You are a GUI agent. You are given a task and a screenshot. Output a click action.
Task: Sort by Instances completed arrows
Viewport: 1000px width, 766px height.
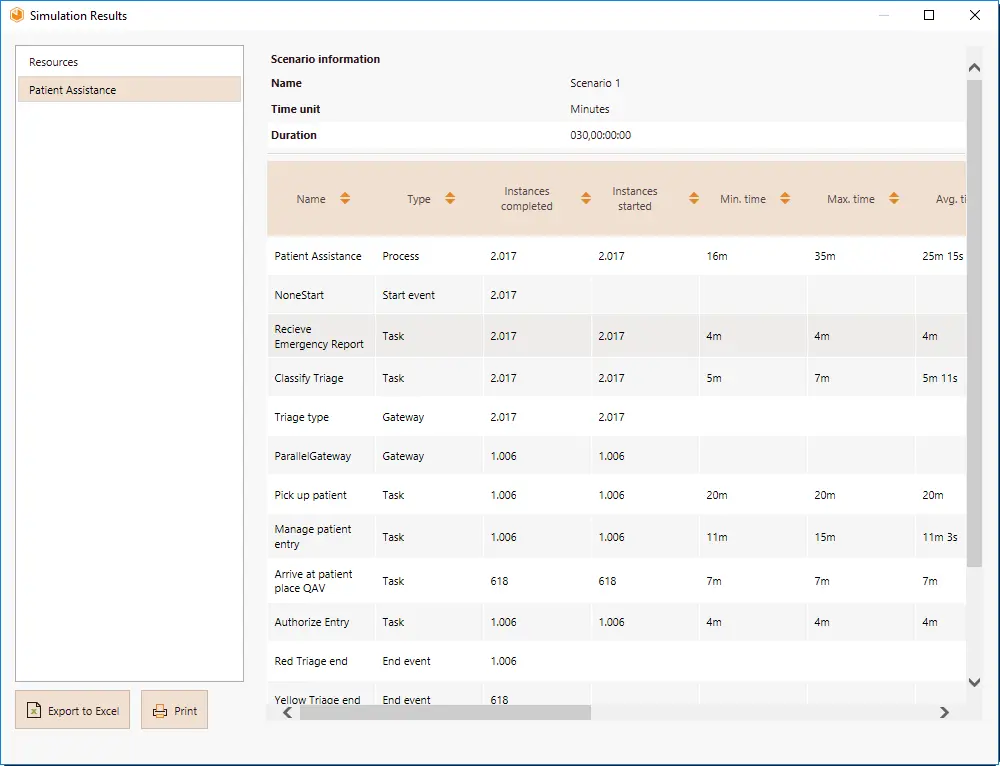(586, 198)
